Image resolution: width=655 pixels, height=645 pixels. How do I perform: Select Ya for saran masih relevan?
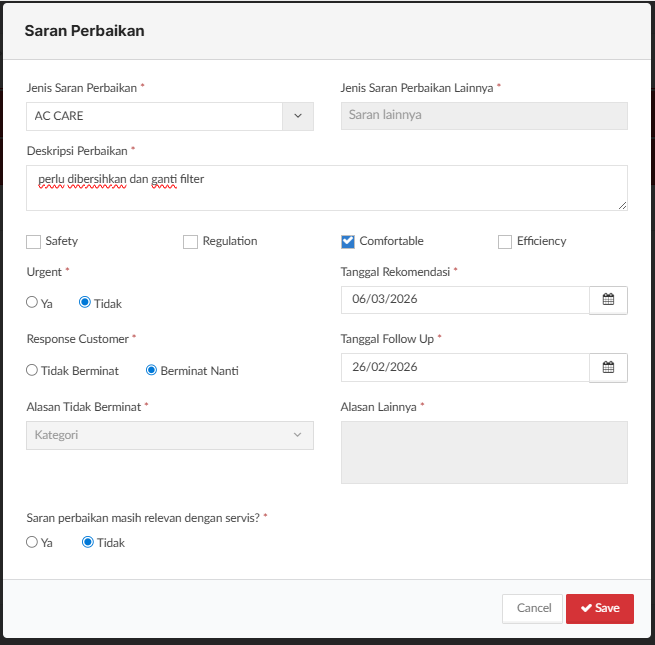(33, 542)
